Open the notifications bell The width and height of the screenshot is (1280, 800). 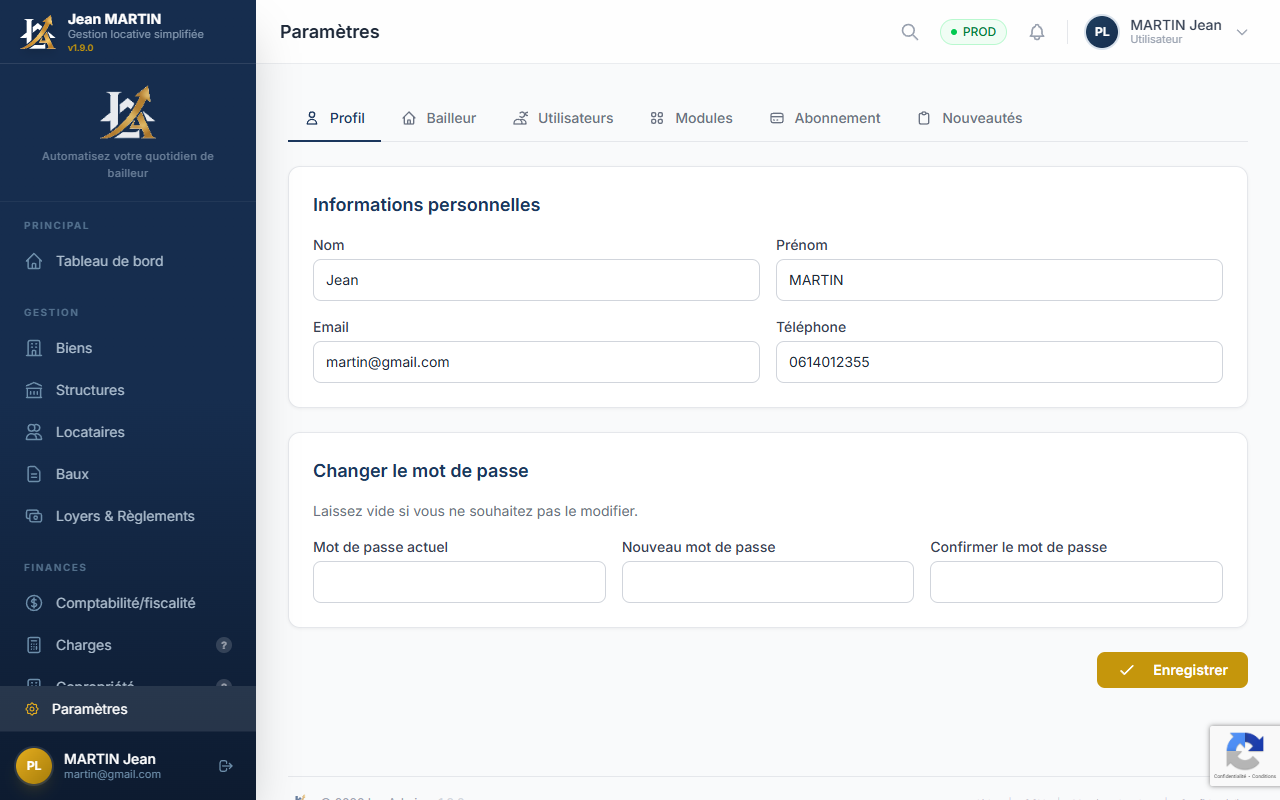coord(1037,31)
